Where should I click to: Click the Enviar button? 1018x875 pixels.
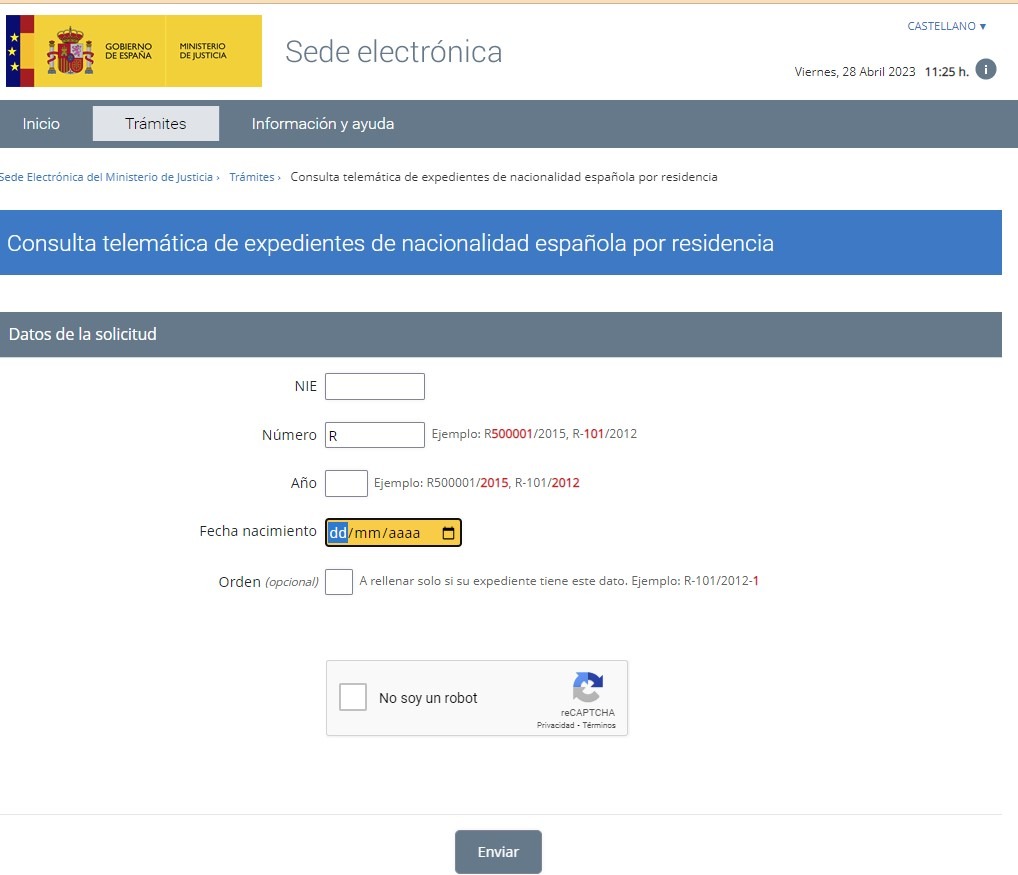coord(498,852)
